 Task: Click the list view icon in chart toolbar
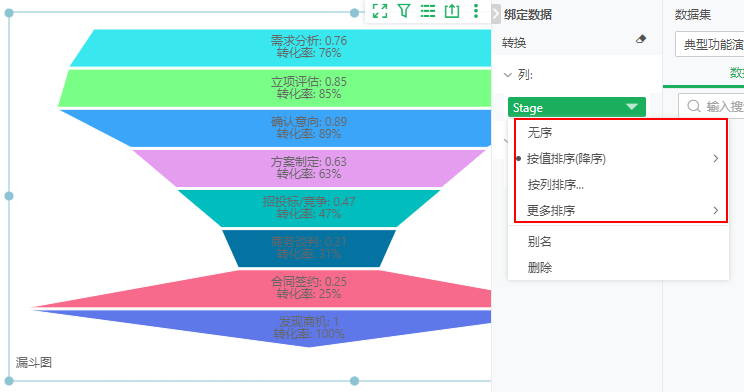point(428,11)
